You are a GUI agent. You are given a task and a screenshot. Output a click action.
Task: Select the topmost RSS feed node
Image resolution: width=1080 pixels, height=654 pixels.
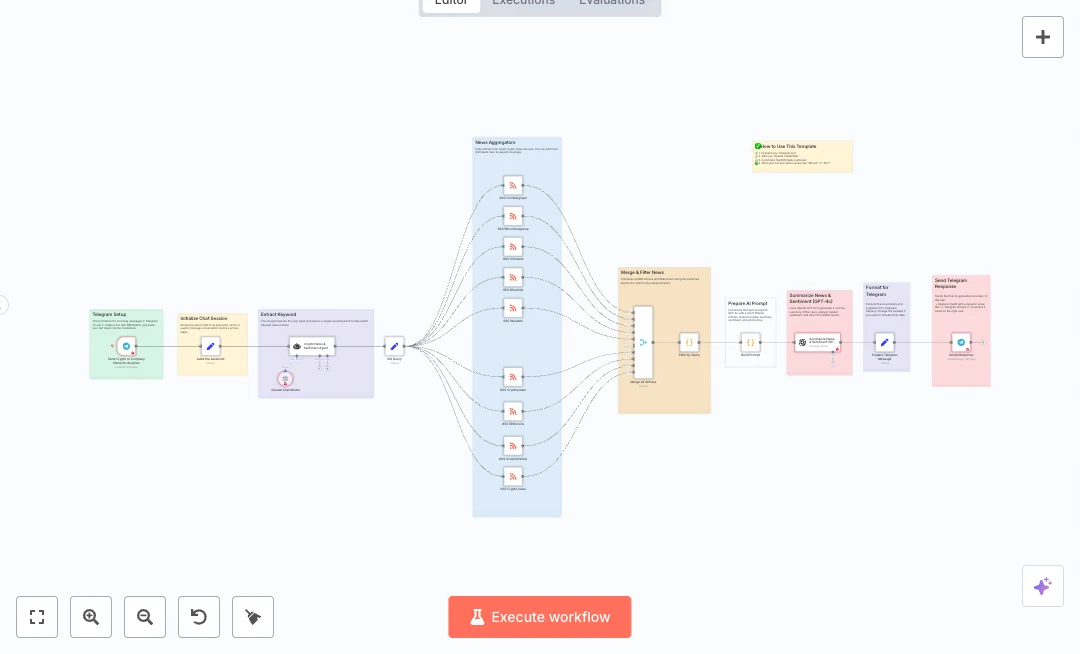click(x=513, y=185)
